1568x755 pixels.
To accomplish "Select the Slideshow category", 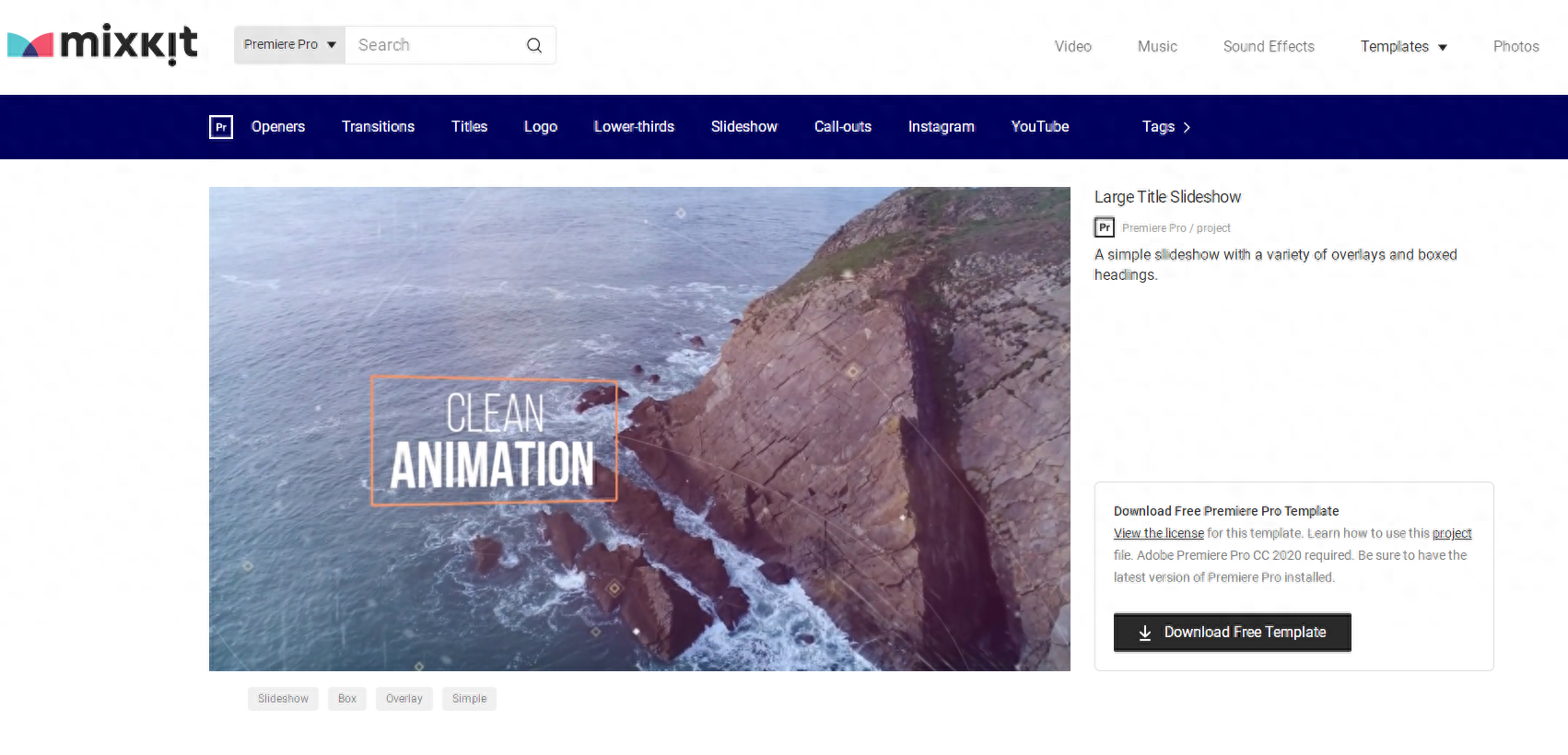I will click(744, 127).
